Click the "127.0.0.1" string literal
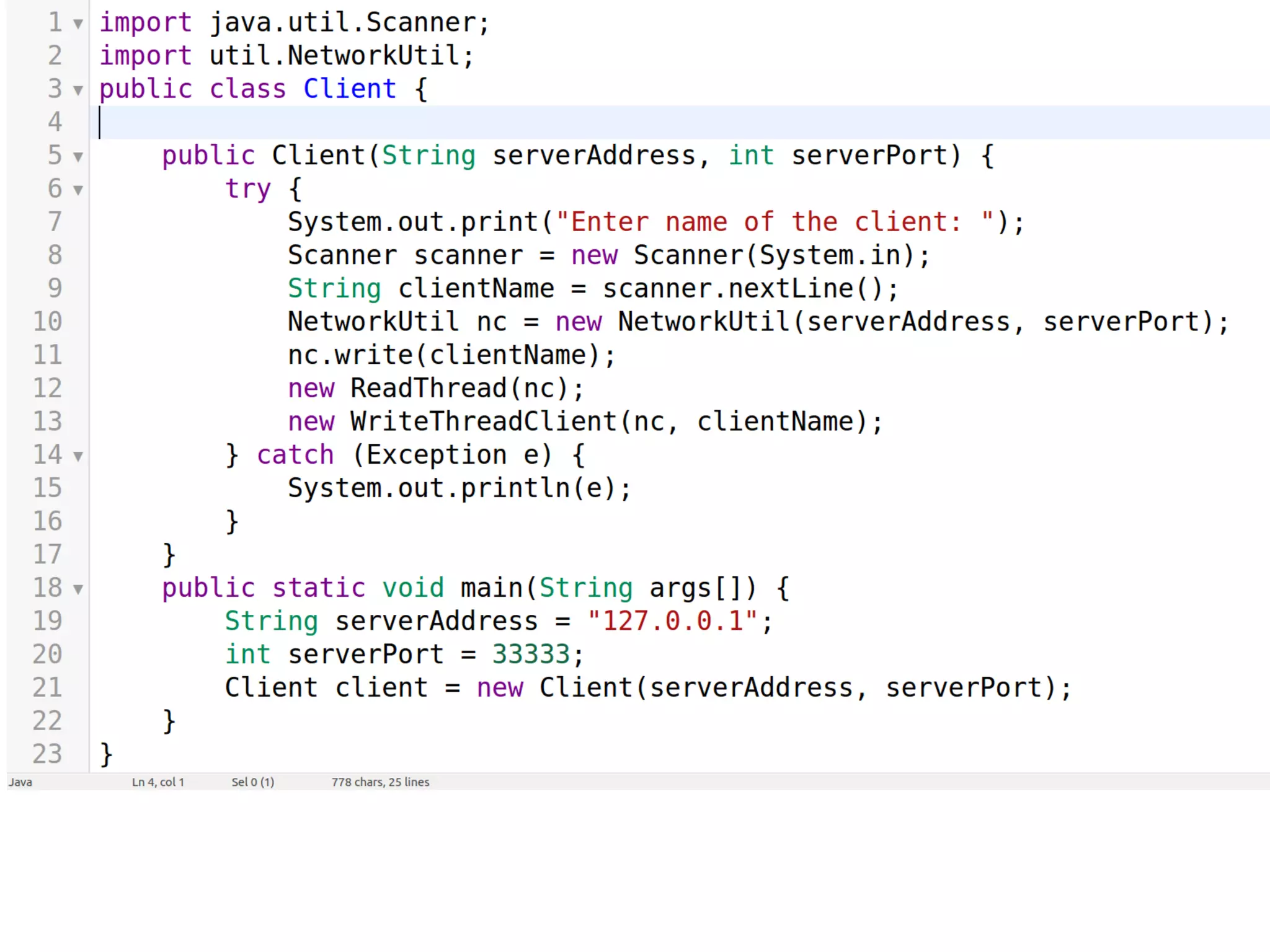 [672, 621]
